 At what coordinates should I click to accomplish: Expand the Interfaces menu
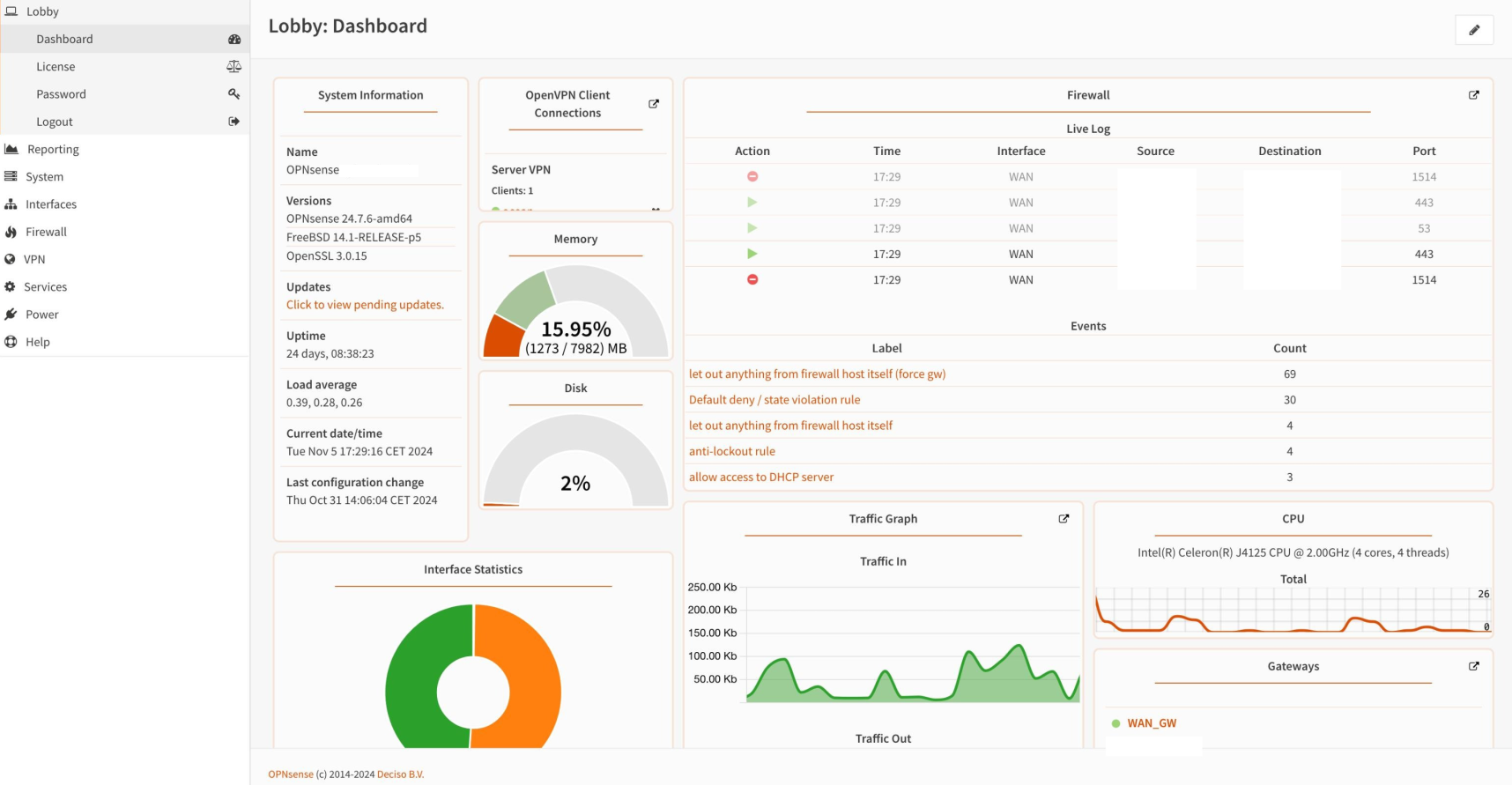pos(124,204)
